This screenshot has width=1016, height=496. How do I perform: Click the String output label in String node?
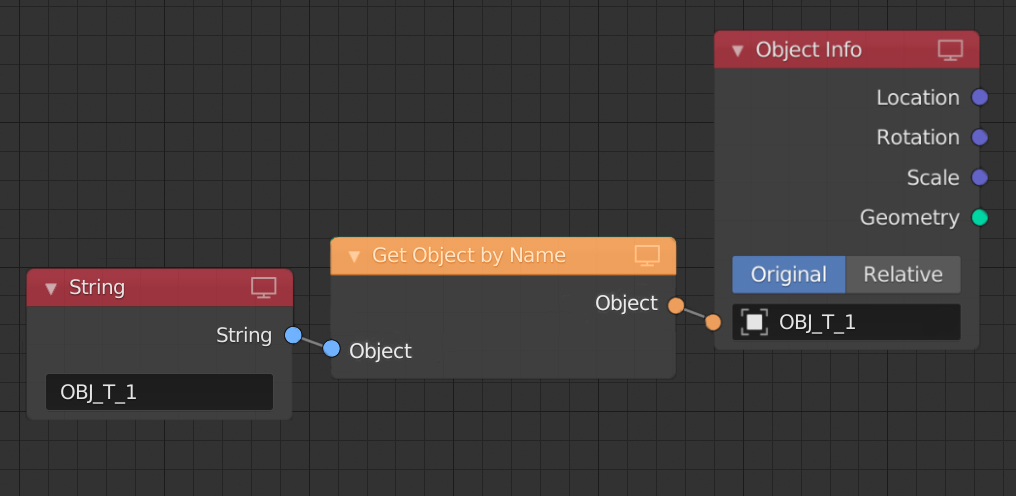(x=244, y=335)
